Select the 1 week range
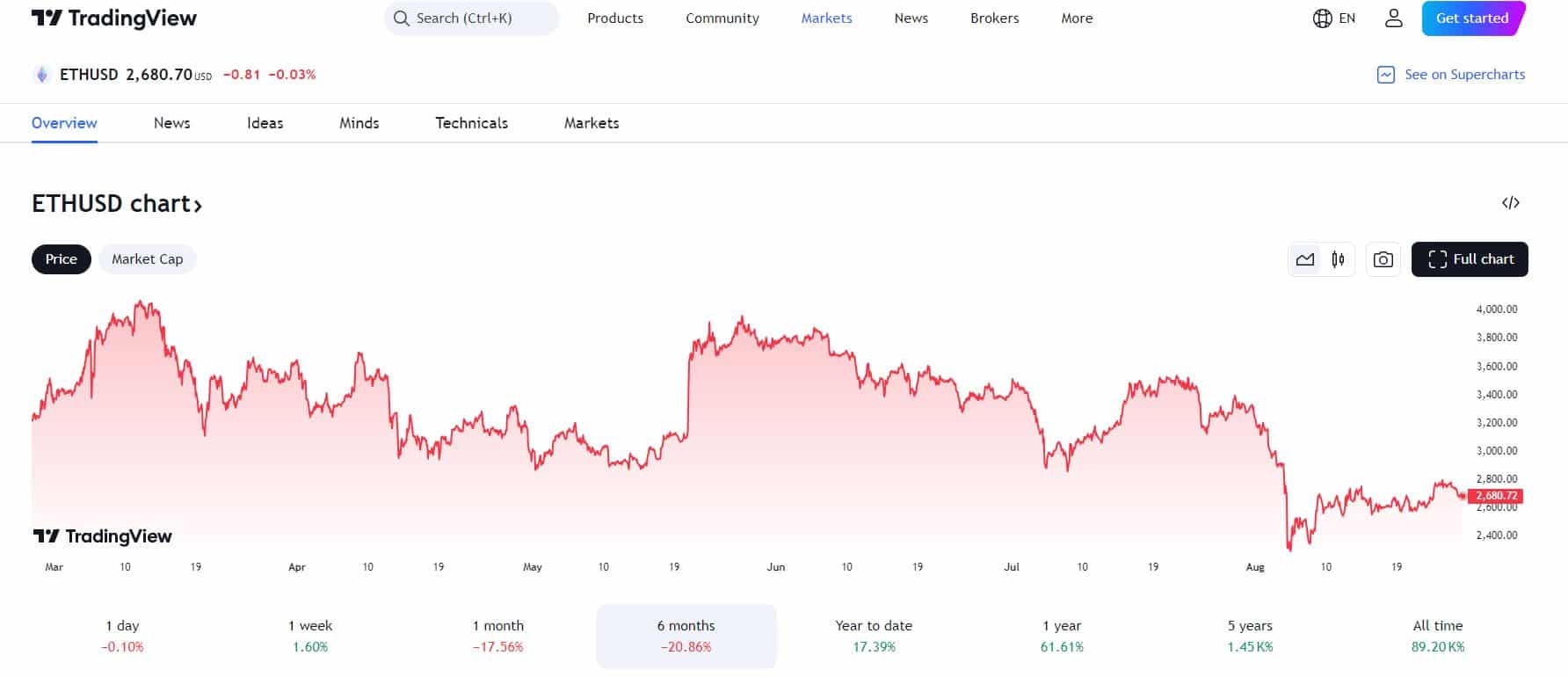The image size is (1568, 677). [x=310, y=637]
